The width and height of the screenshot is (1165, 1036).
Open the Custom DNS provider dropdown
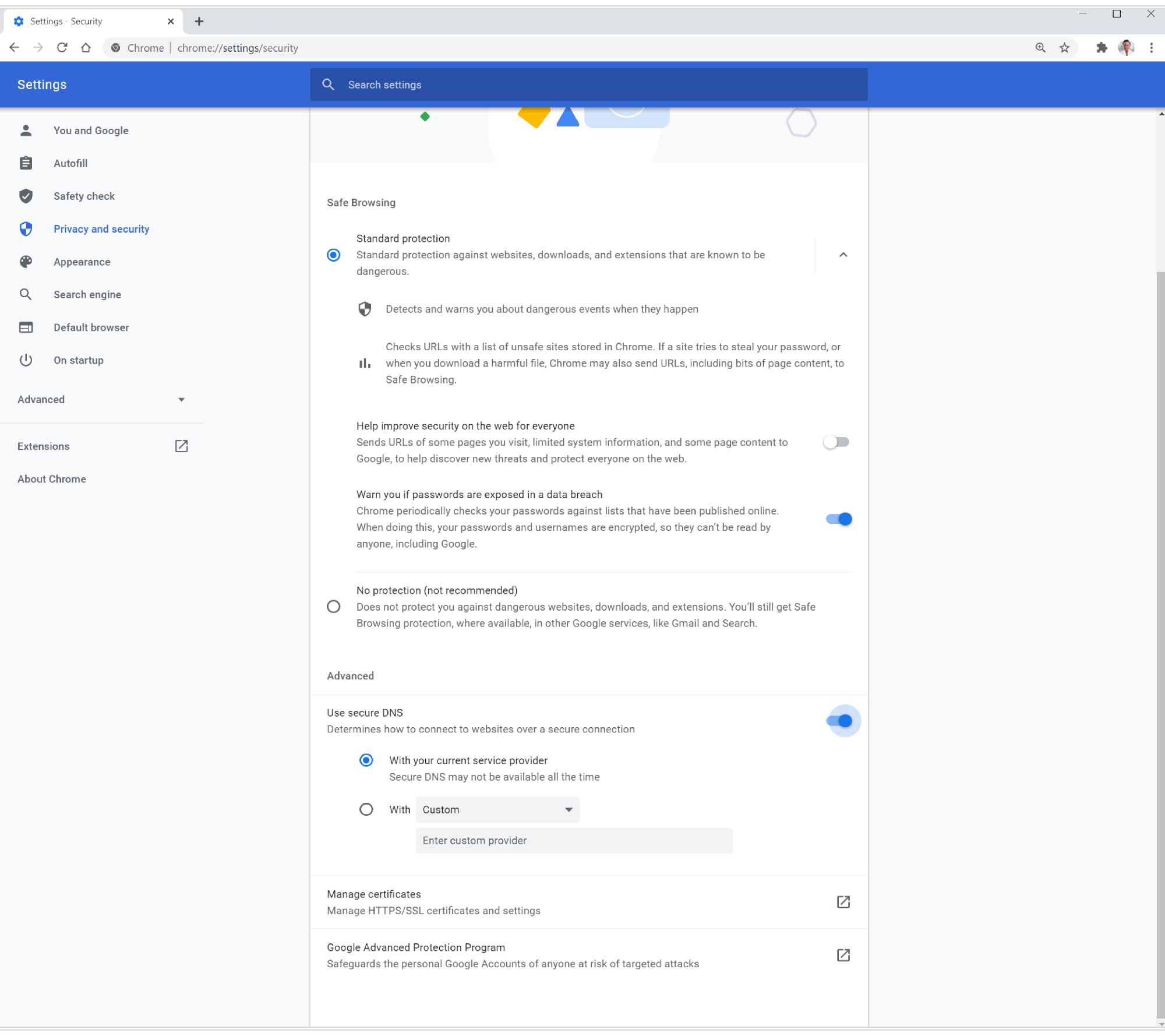point(497,809)
